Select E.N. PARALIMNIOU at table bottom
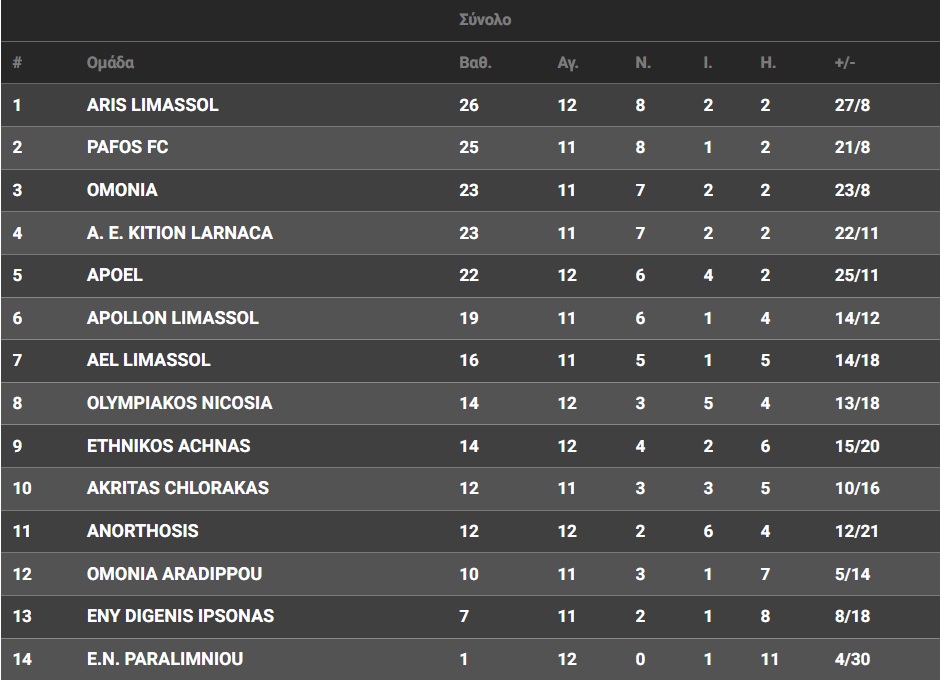 coord(164,659)
